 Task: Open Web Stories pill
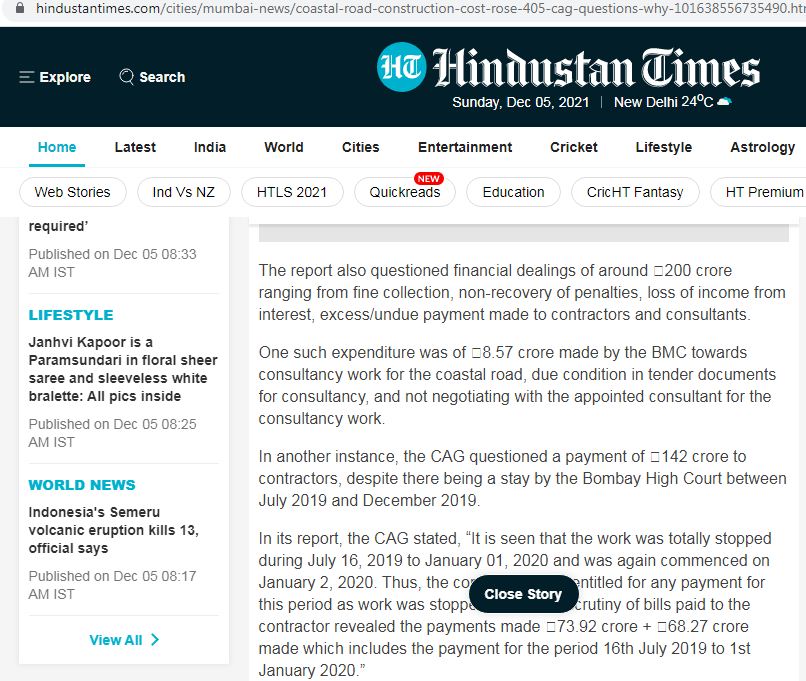pos(72,192)
